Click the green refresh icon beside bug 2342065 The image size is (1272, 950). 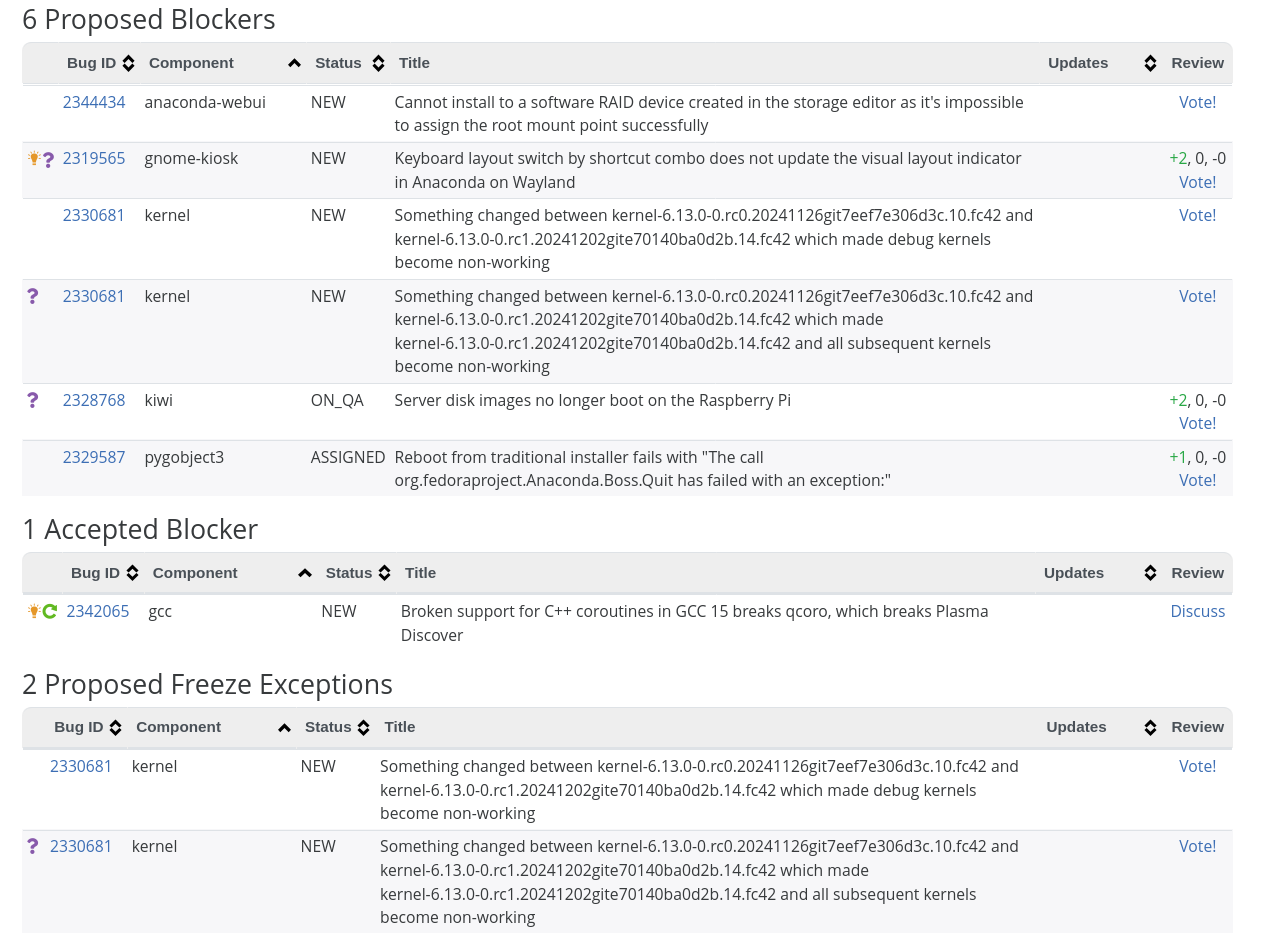(49, 611)
